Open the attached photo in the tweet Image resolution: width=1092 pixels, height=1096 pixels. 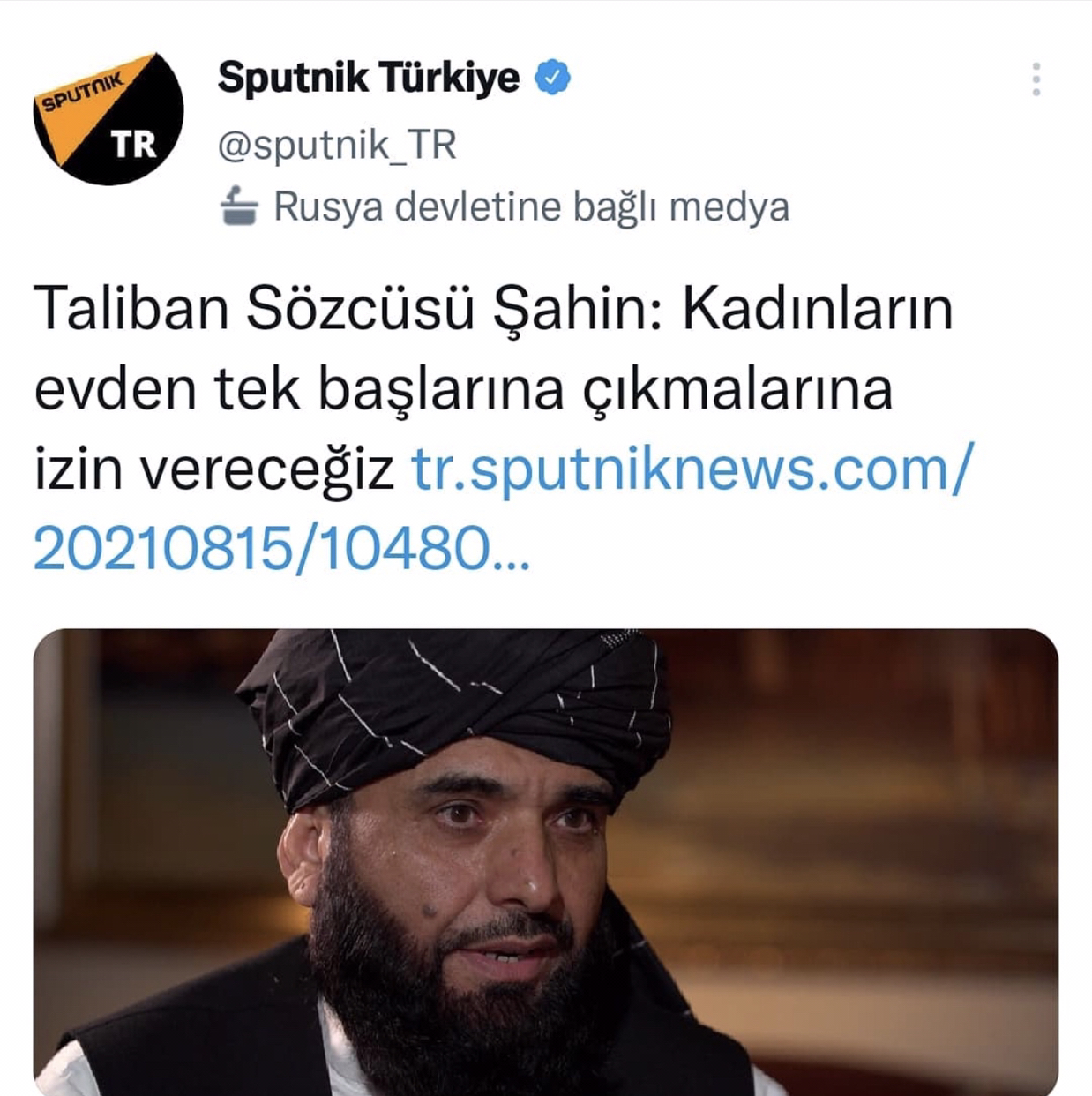(546, 862)
